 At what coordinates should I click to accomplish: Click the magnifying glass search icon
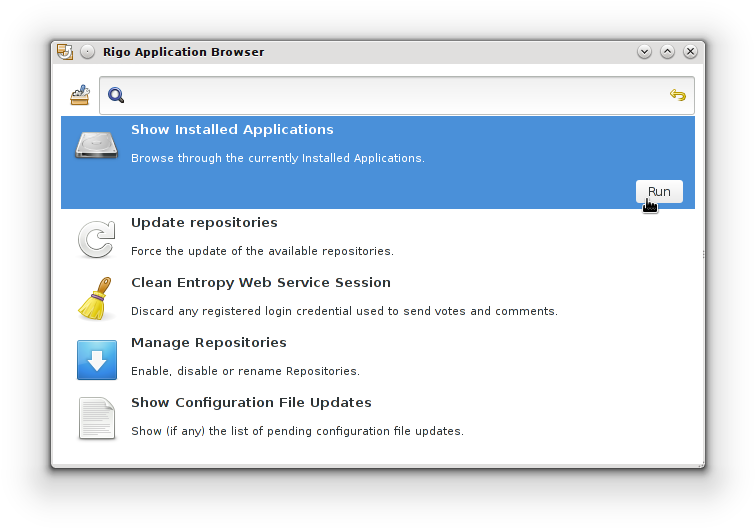(x=116, y=95)
